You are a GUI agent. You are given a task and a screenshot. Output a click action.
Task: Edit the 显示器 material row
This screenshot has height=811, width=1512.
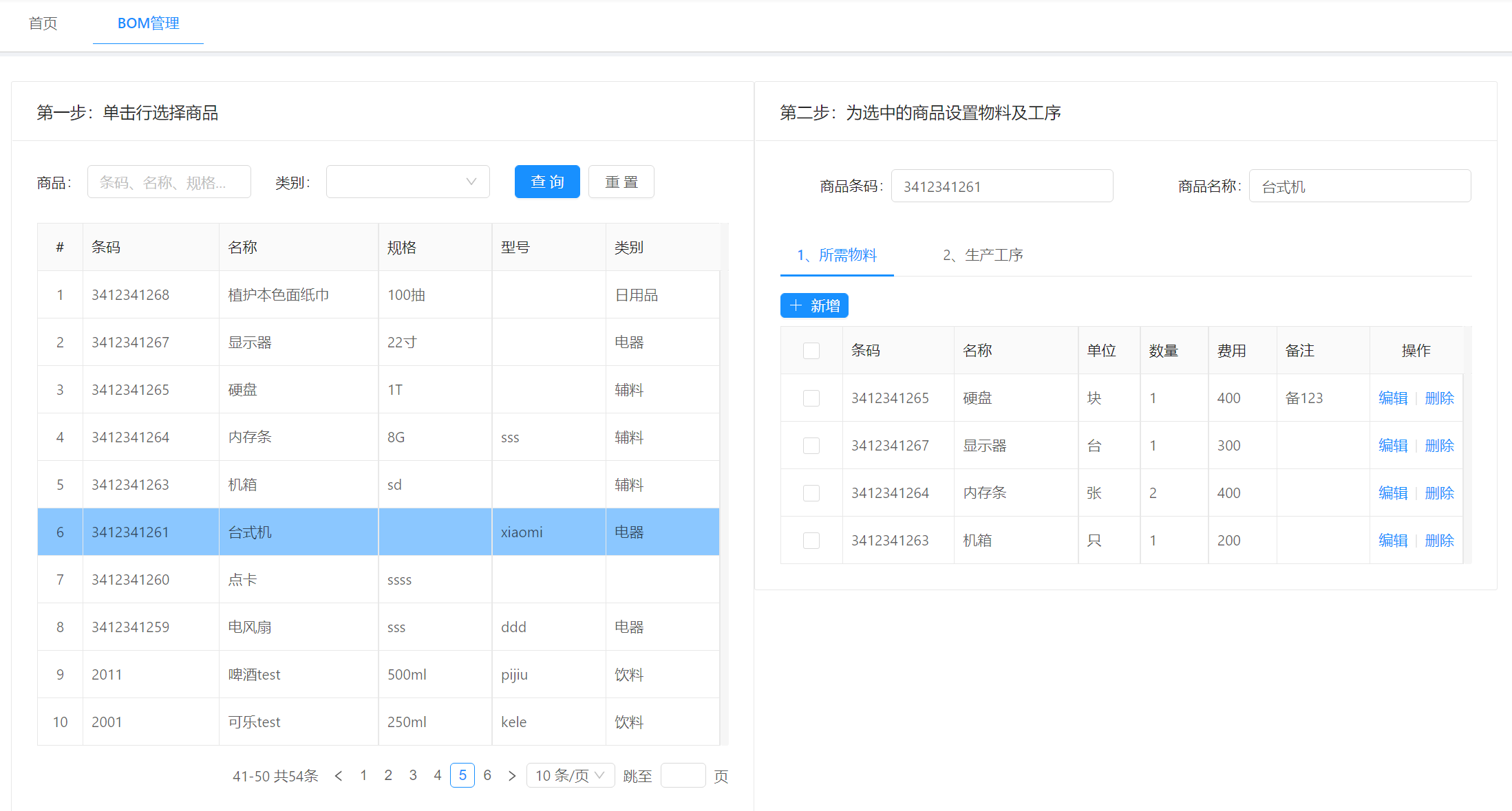click(x=1393, y=446)
